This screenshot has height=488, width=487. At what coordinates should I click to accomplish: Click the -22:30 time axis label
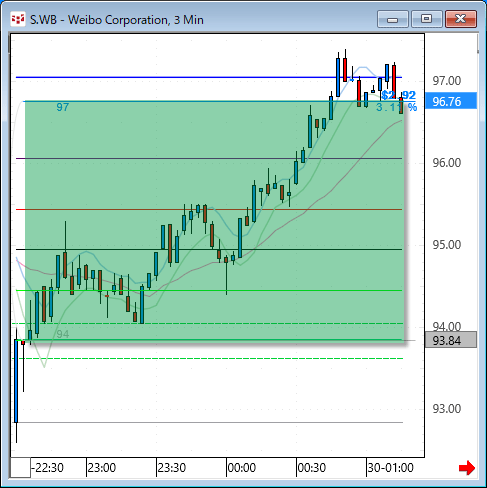[48, 468]
